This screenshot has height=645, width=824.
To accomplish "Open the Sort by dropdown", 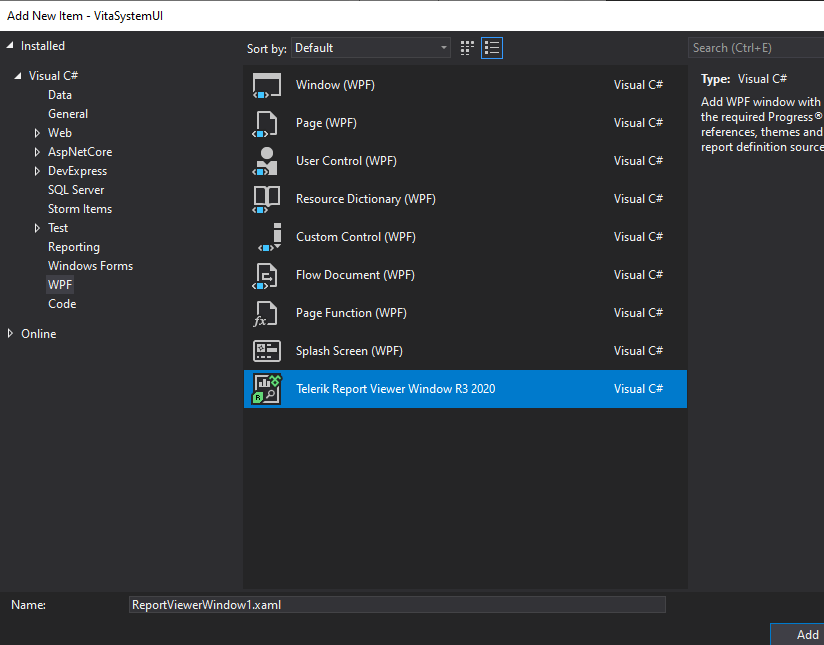I will point(371,48).
